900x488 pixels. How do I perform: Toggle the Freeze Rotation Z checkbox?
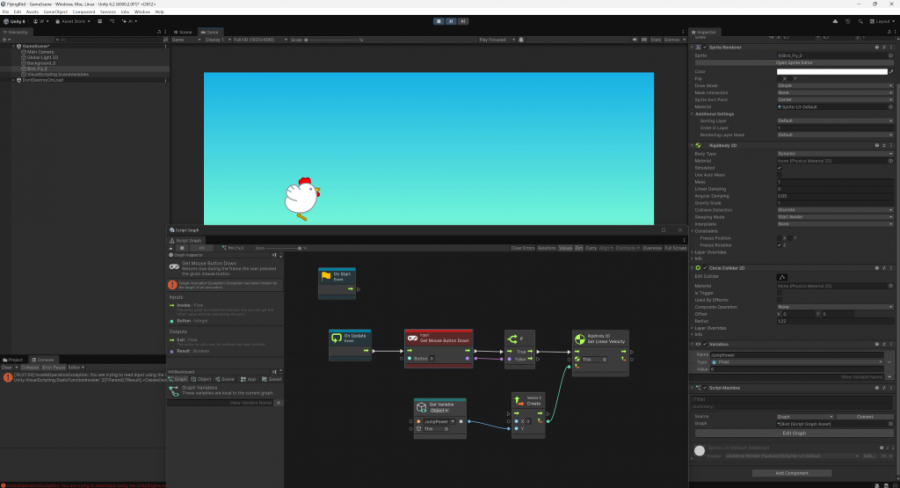781,244
